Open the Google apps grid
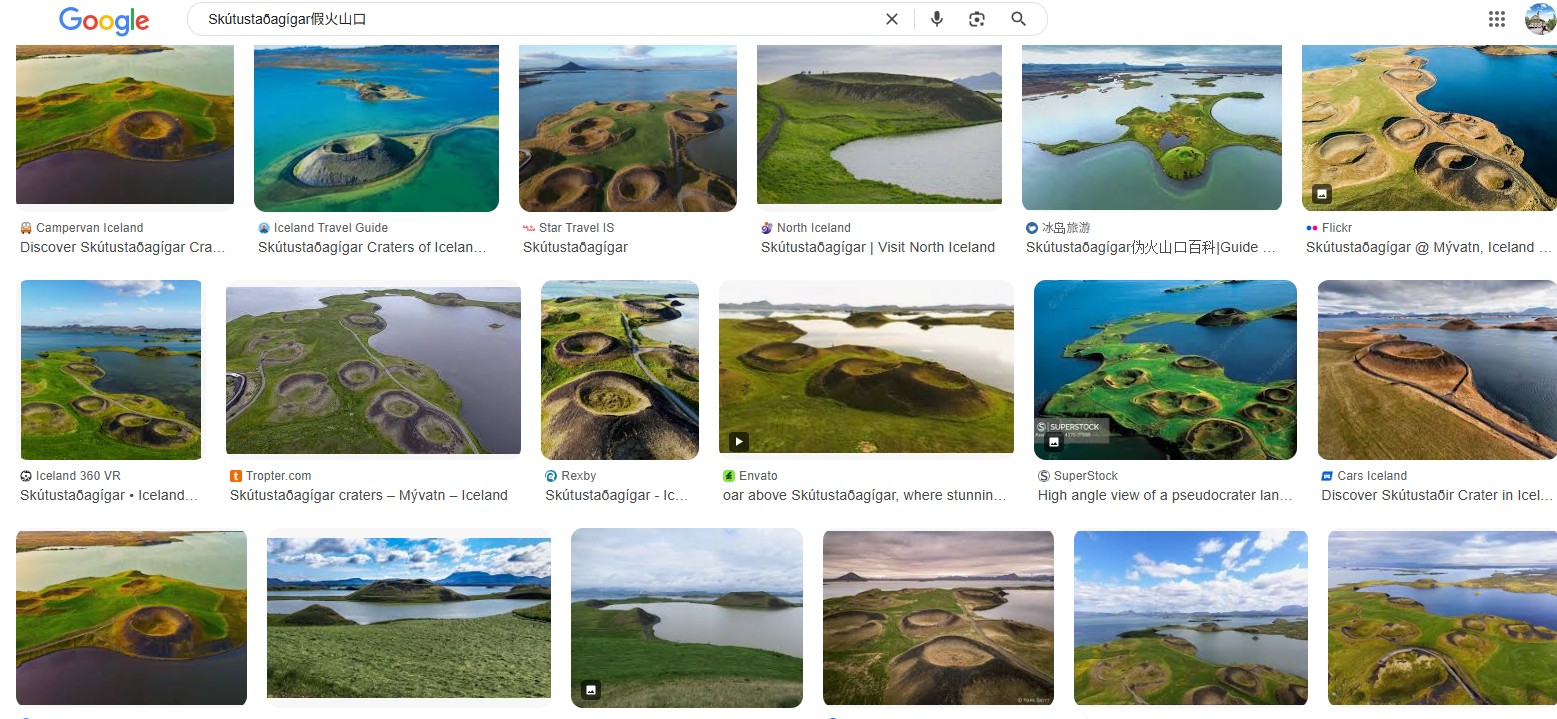This screenshot has height=719, width=1557. (1496, 19)
